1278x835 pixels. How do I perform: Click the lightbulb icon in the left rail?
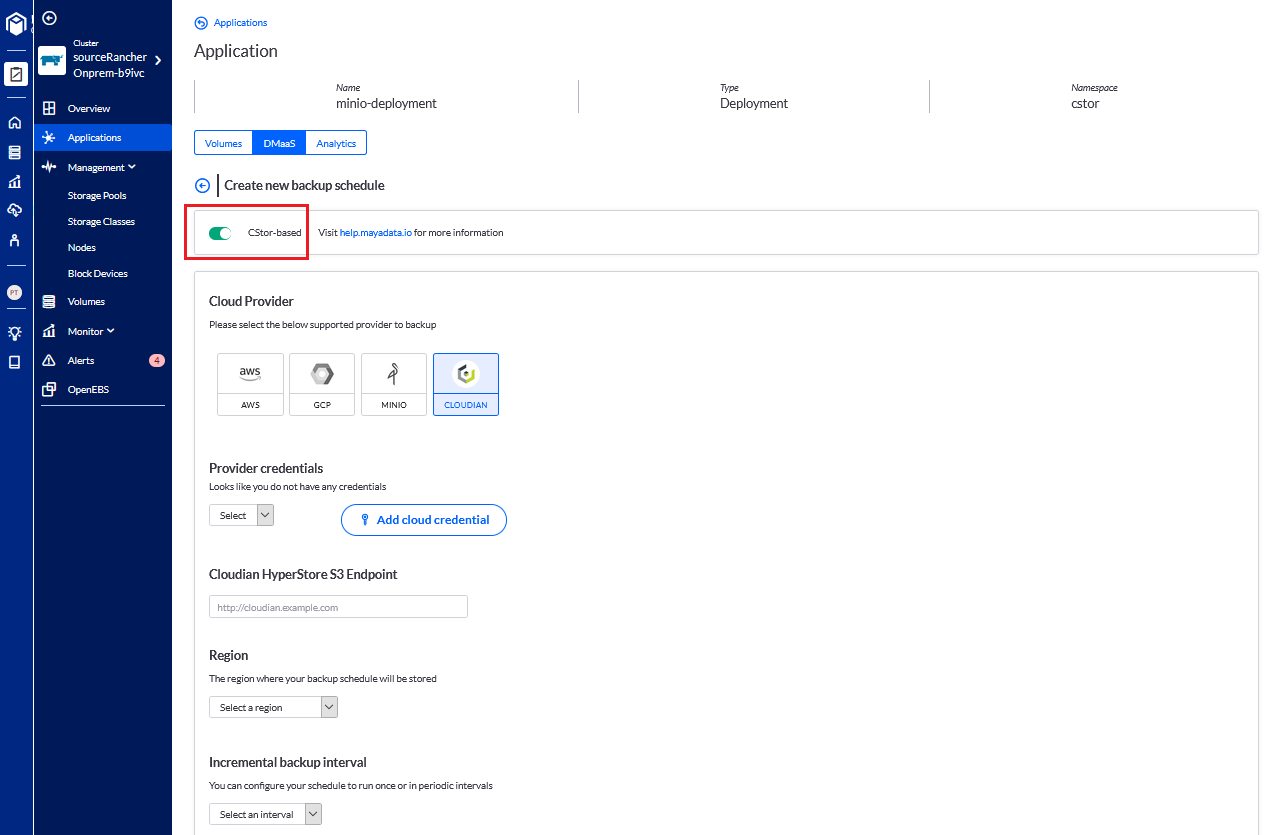coord(15,333)
